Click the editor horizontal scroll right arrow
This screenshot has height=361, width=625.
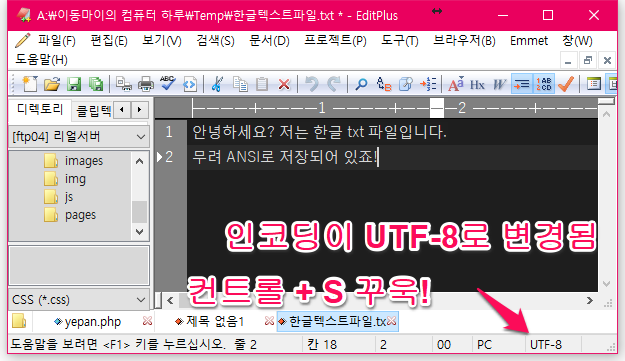(x=590, y=300)
